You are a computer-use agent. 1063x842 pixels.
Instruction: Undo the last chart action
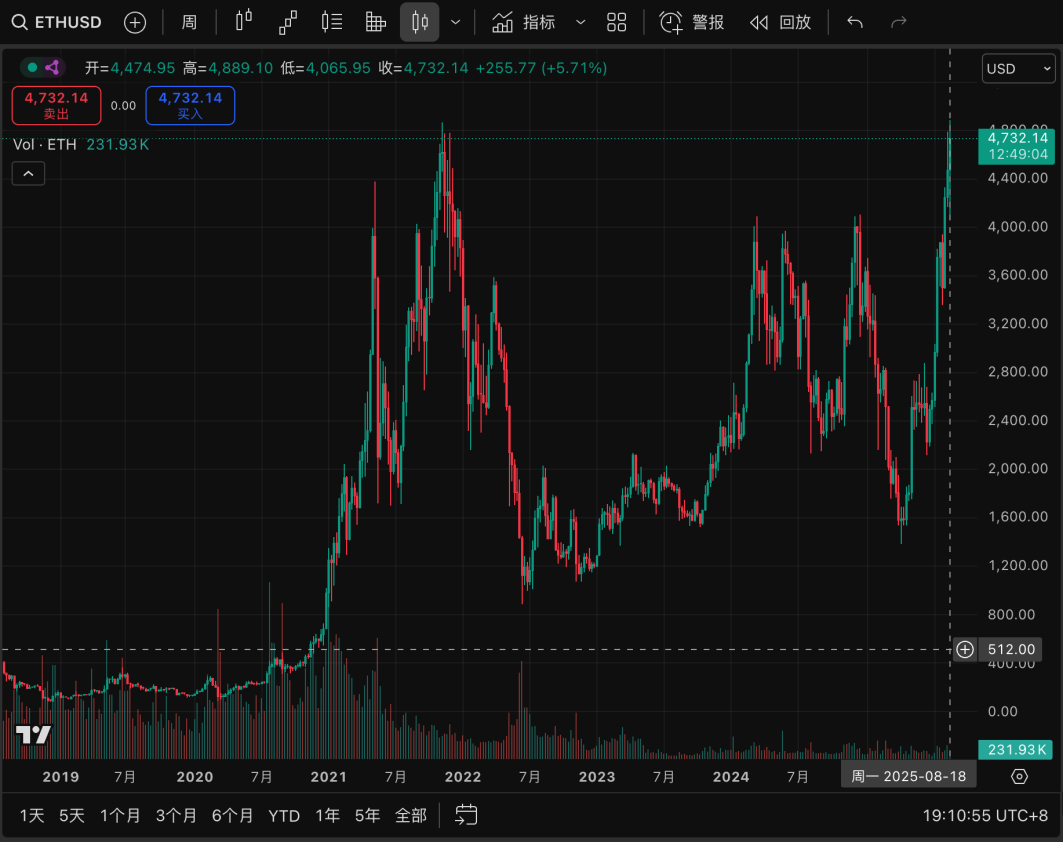(x=853, y=21)
